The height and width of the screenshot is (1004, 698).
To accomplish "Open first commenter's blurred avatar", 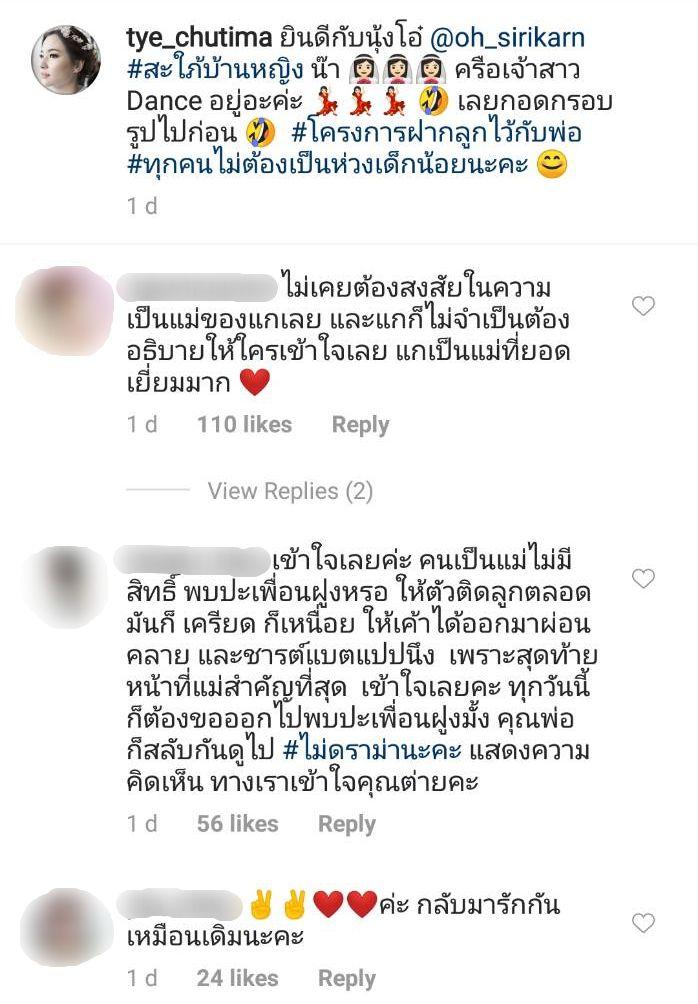I will tap(64, 311).
